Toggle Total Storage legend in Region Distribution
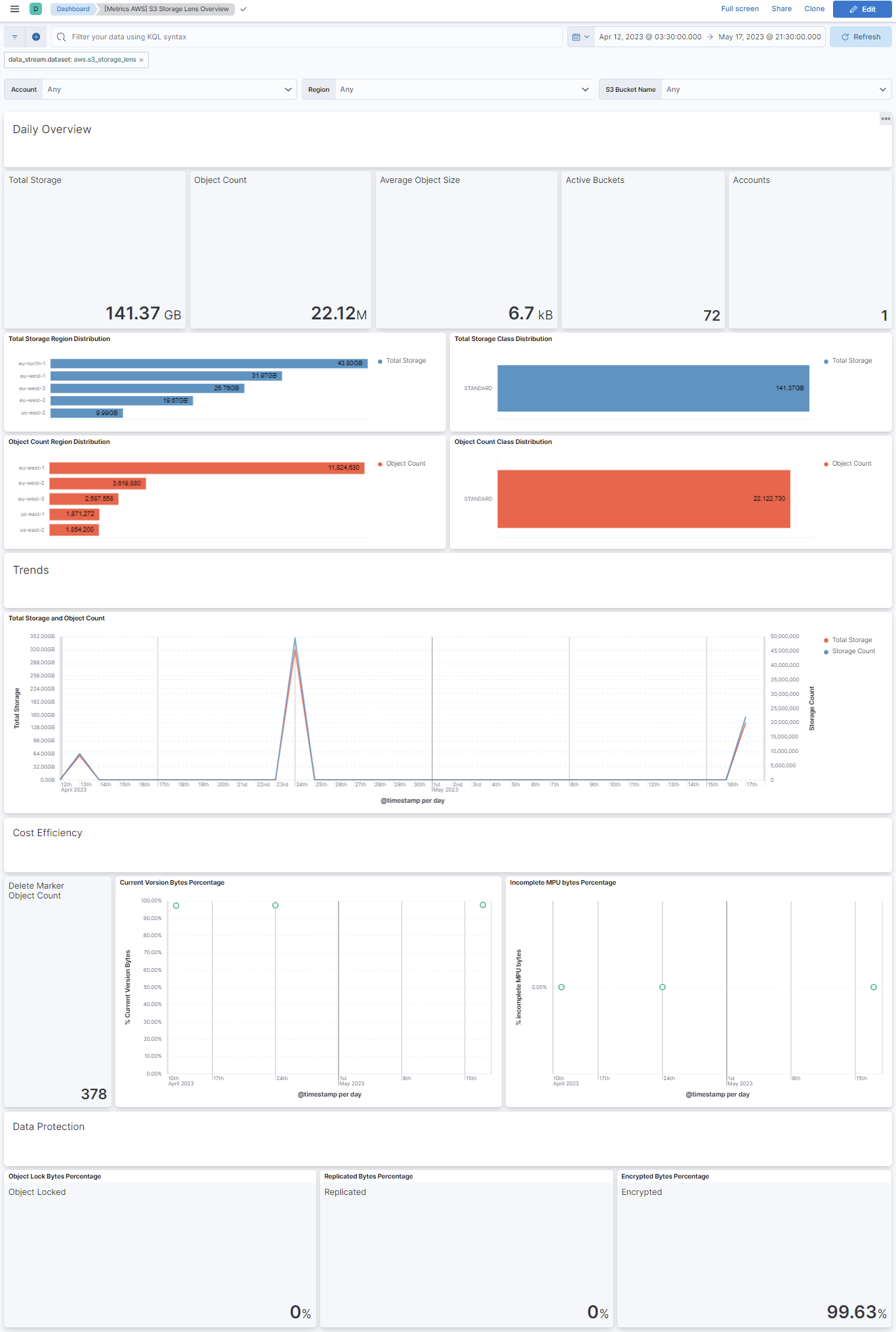896x1332 pixels. (x=405, y=361)
